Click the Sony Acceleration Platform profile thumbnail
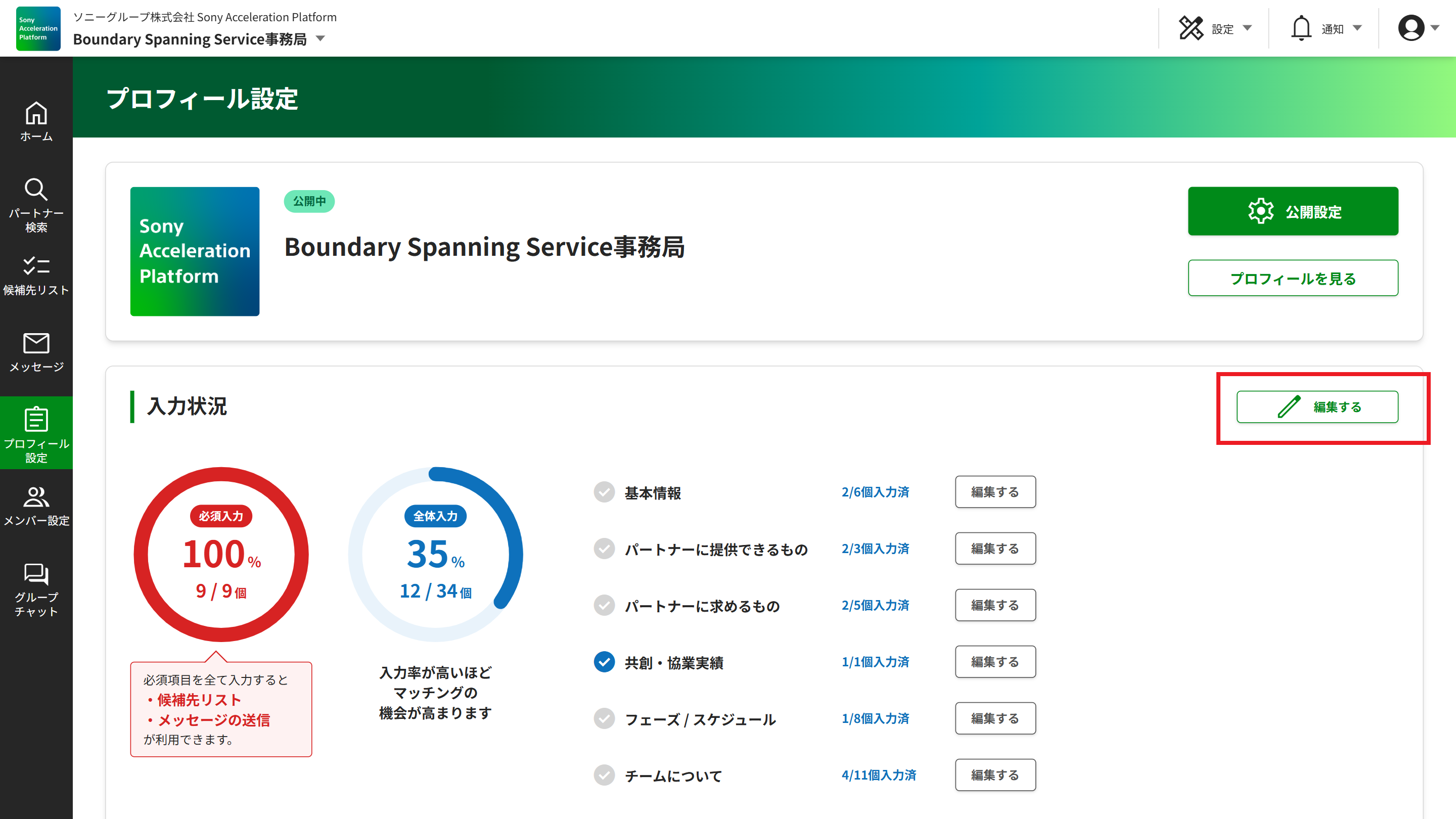The width and height of the screenshot is (1456, 819). pyautogui.click(x=195, y=252)
